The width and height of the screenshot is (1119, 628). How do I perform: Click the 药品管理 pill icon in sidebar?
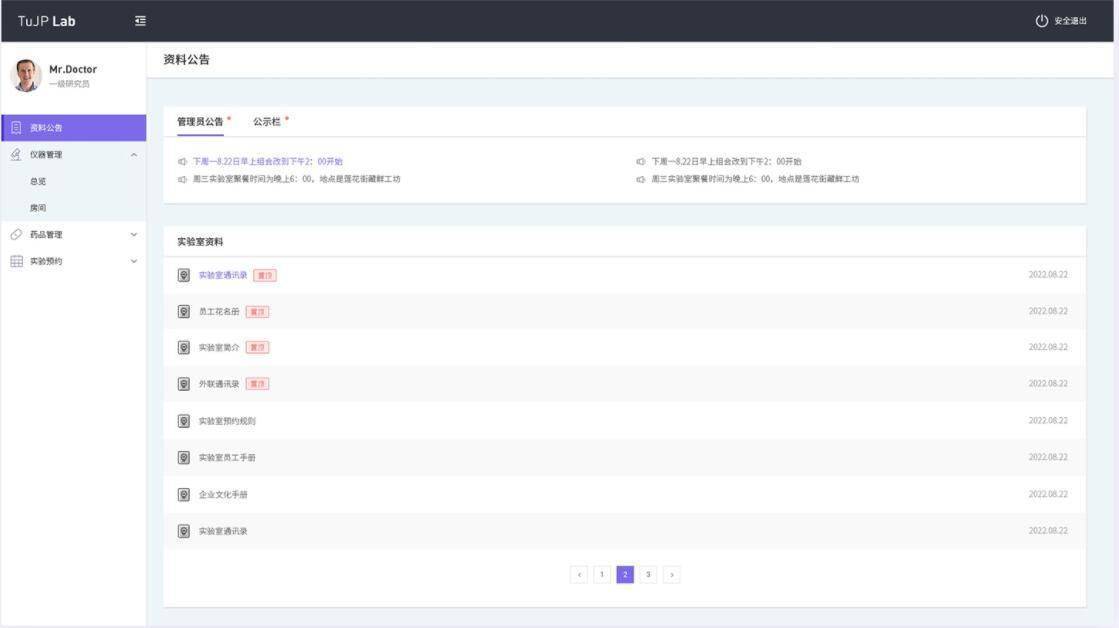(16, 235)
